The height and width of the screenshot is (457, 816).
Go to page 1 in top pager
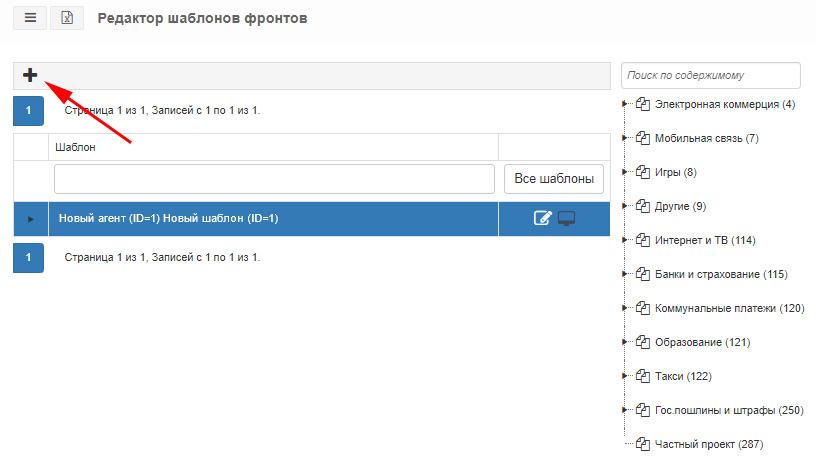tap(28, 110)
